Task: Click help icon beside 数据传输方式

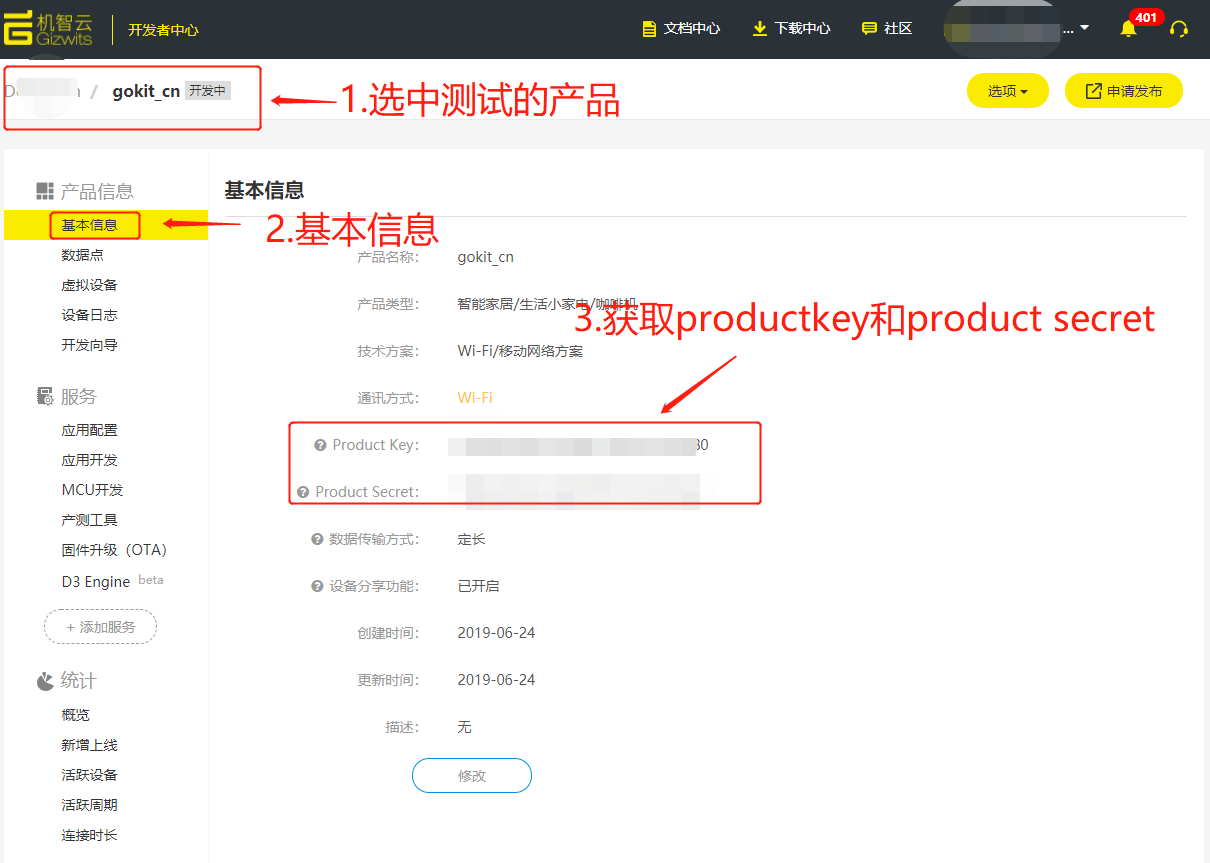Action: point(317,539)
